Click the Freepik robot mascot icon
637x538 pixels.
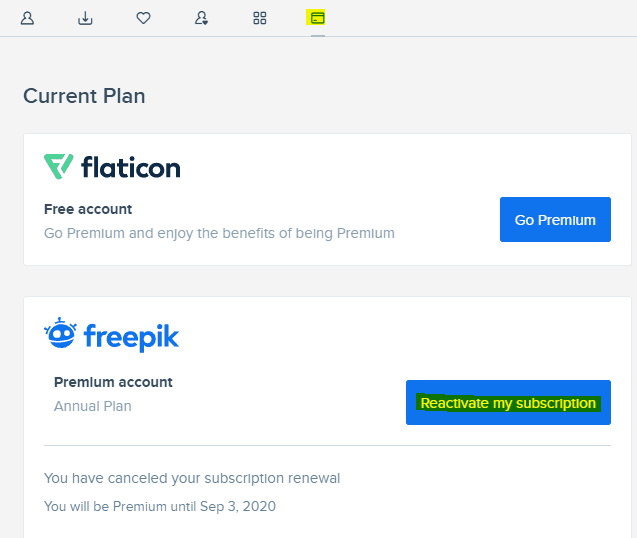[60, 334]
